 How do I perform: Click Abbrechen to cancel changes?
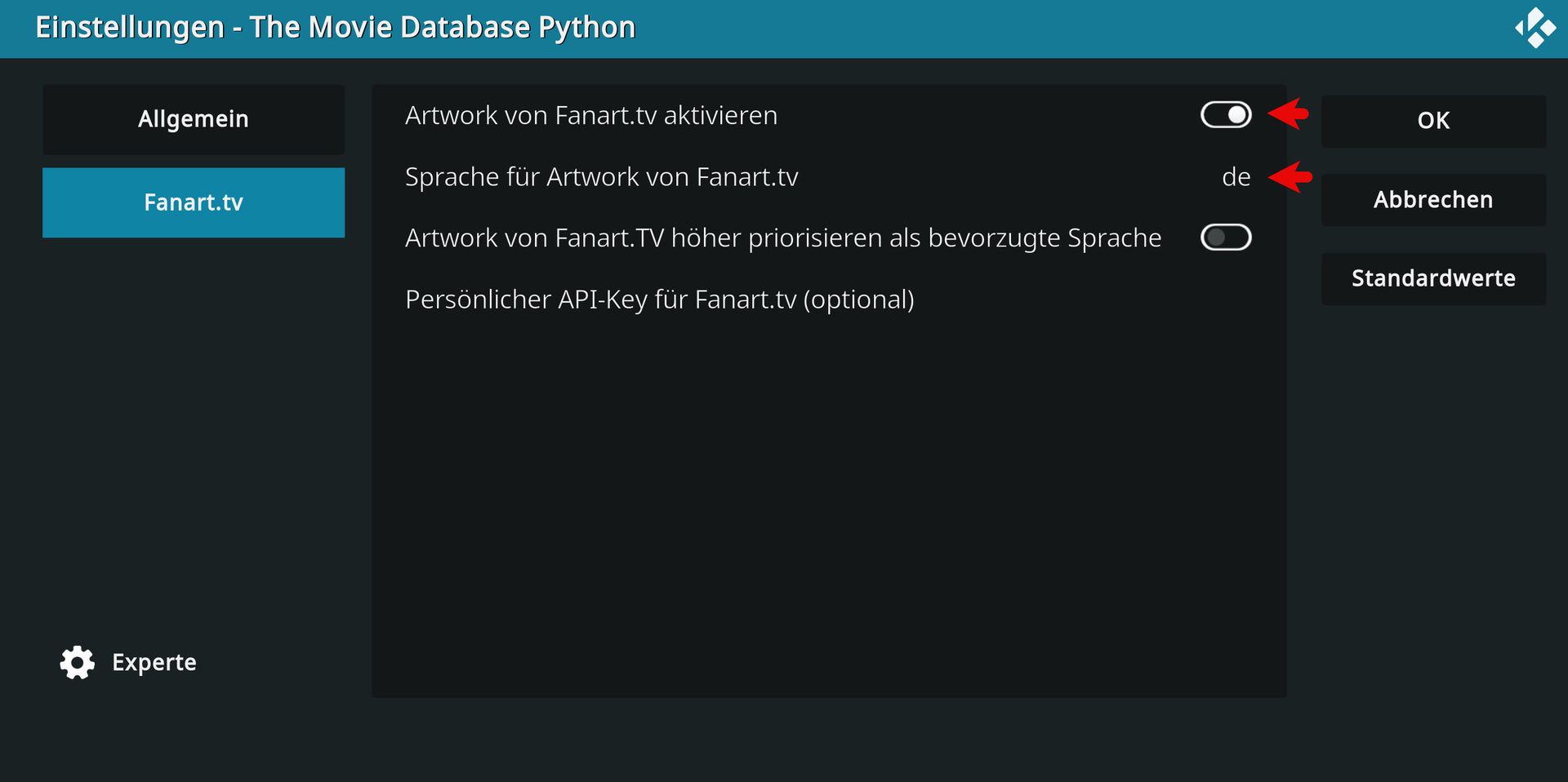pyautogui.click(x=1433, y=200)
